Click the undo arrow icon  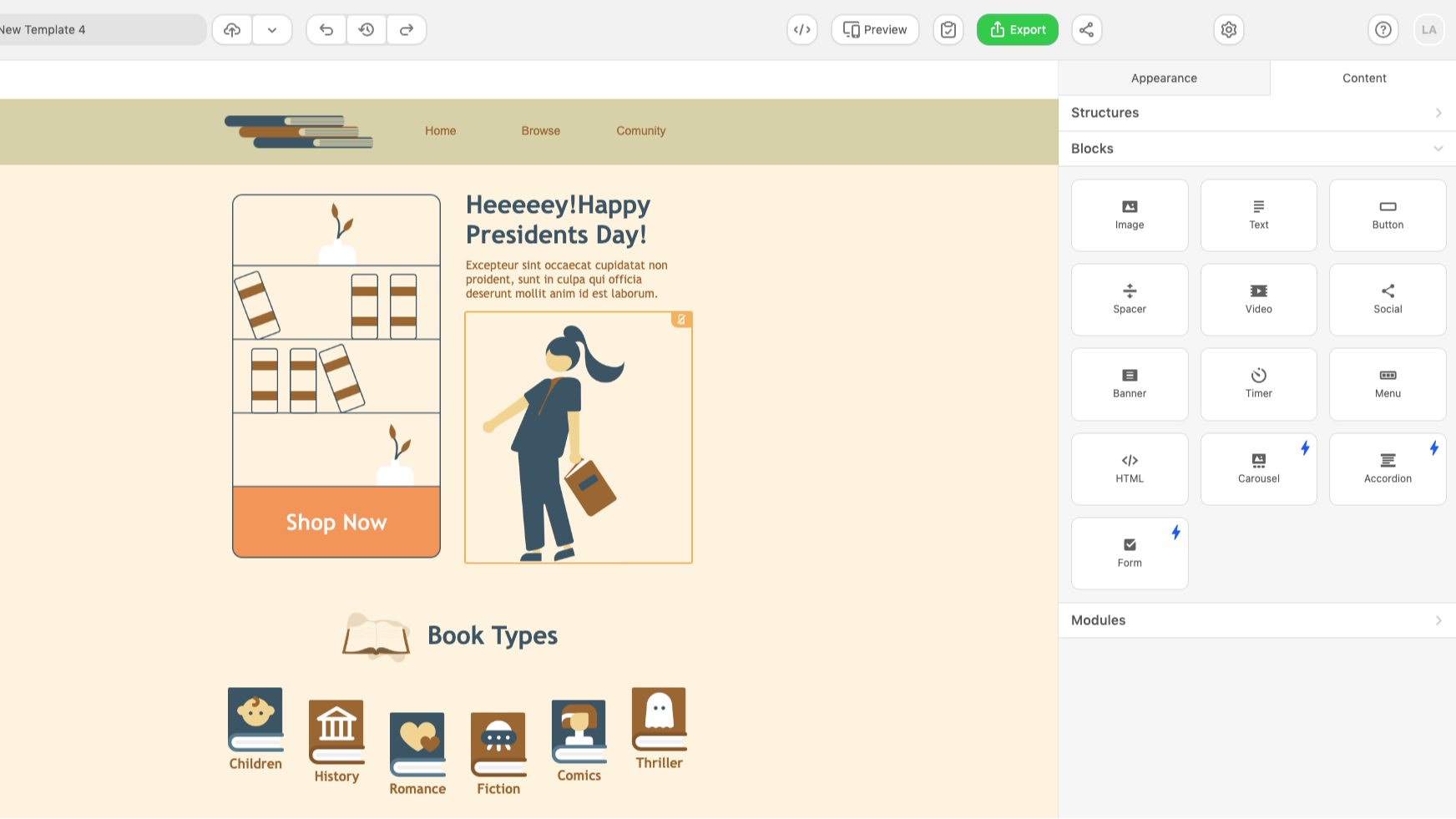pyautogui.click(x=326, y=30)
